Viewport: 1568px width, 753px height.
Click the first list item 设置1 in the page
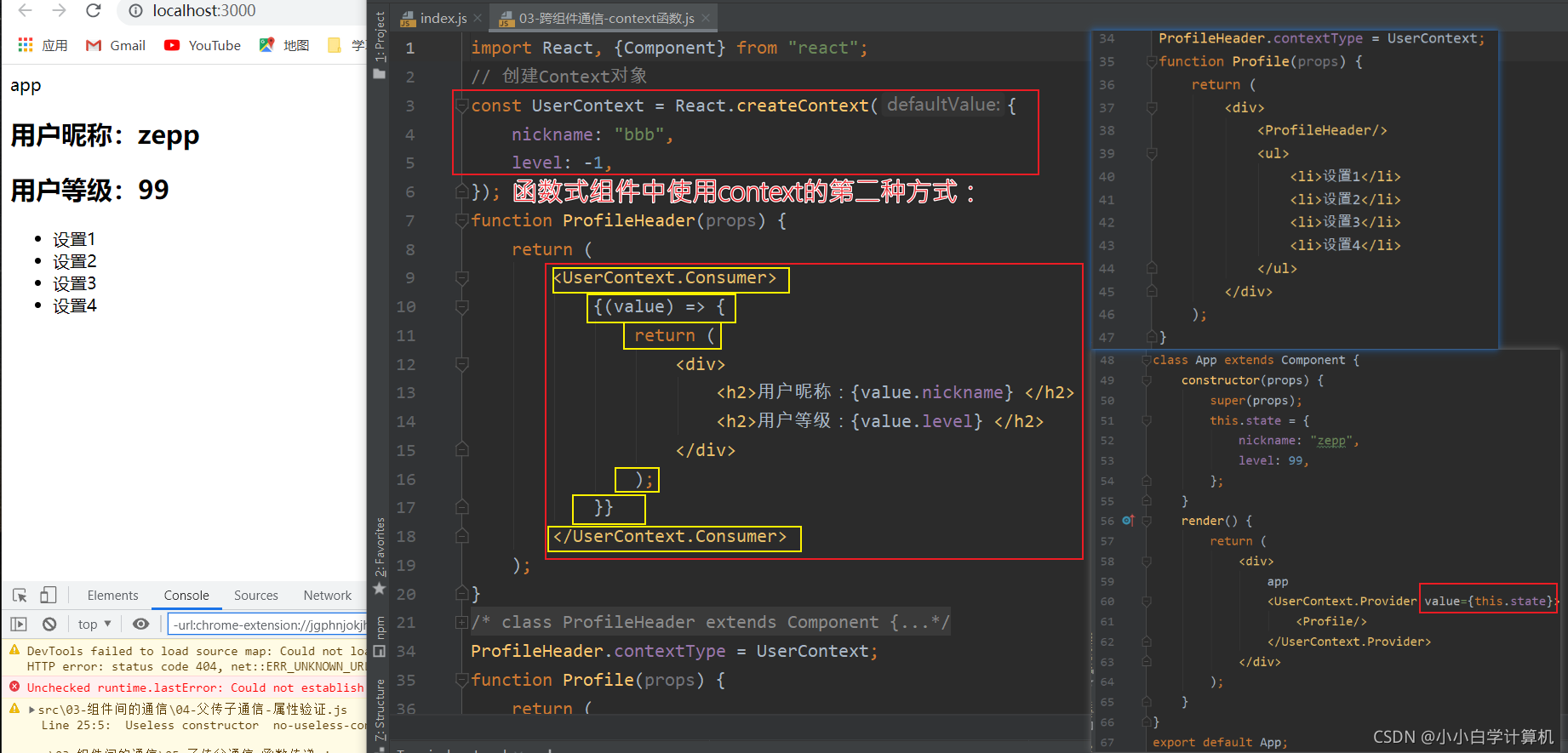[x=74, y=239]
